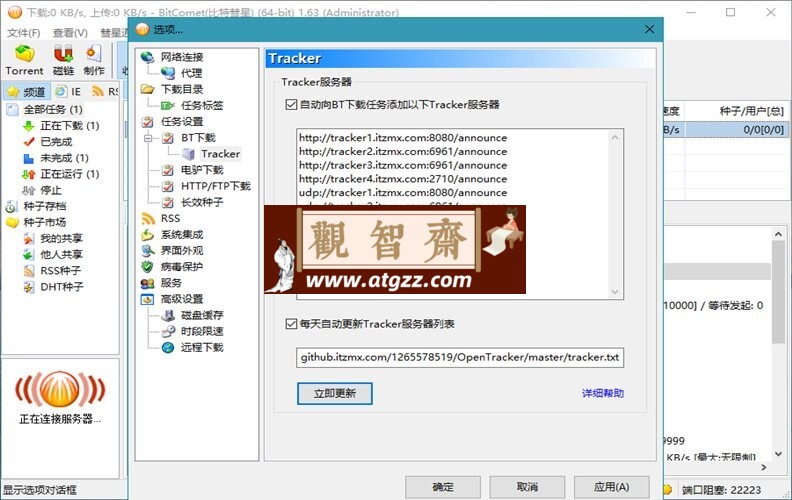Switch to the 频道 tab
792x500 pixels.
coord(27,91)
